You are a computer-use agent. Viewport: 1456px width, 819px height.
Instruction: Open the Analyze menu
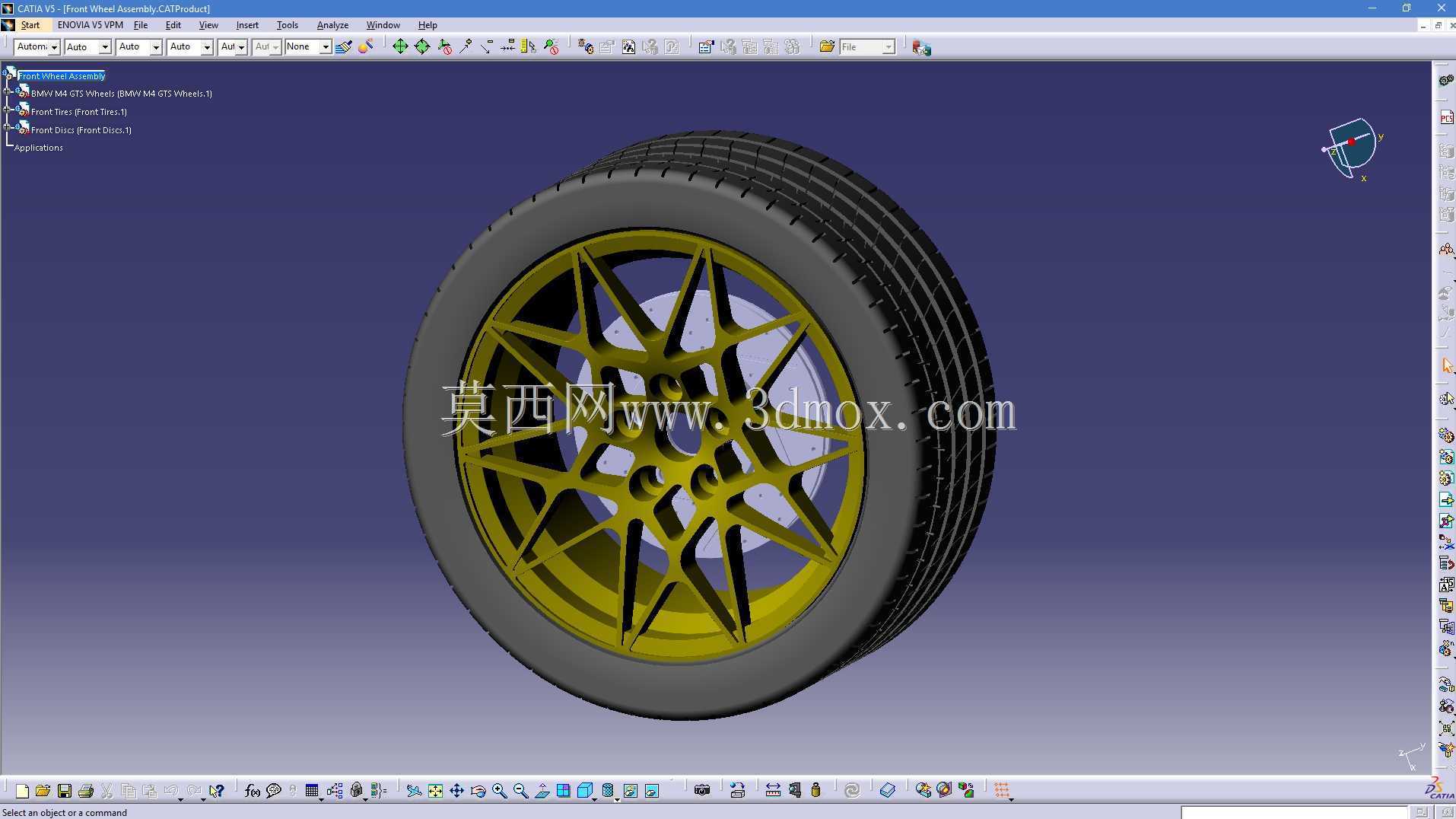coord(332,25)
